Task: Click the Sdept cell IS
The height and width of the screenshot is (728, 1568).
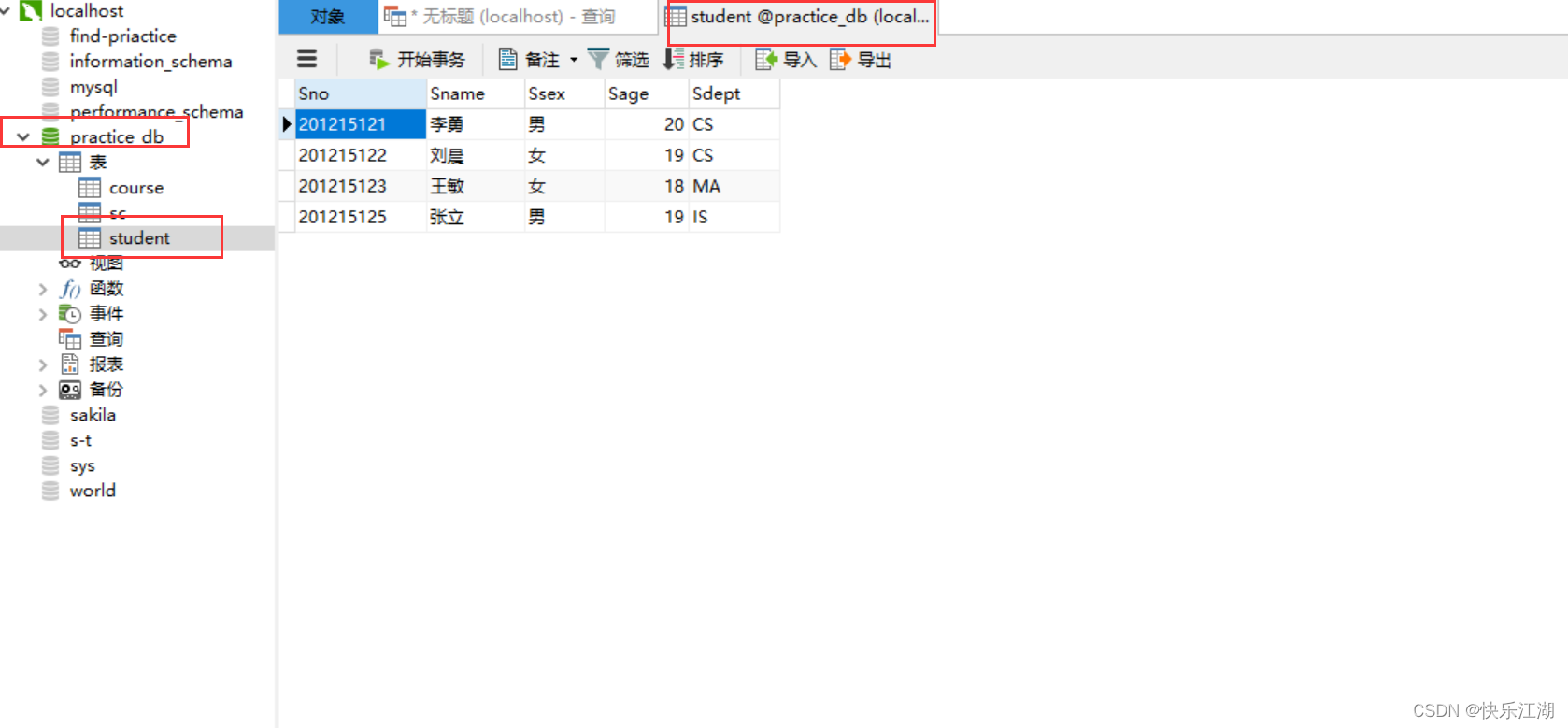Action: [x=734, y=217]
